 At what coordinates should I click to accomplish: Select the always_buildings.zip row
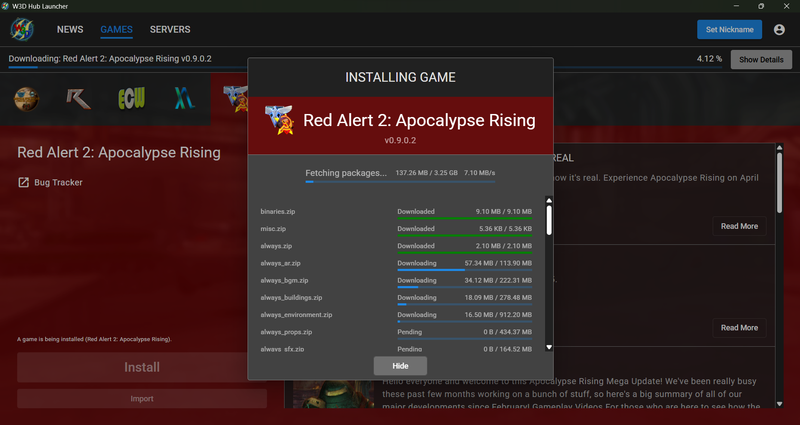[396, 299]
